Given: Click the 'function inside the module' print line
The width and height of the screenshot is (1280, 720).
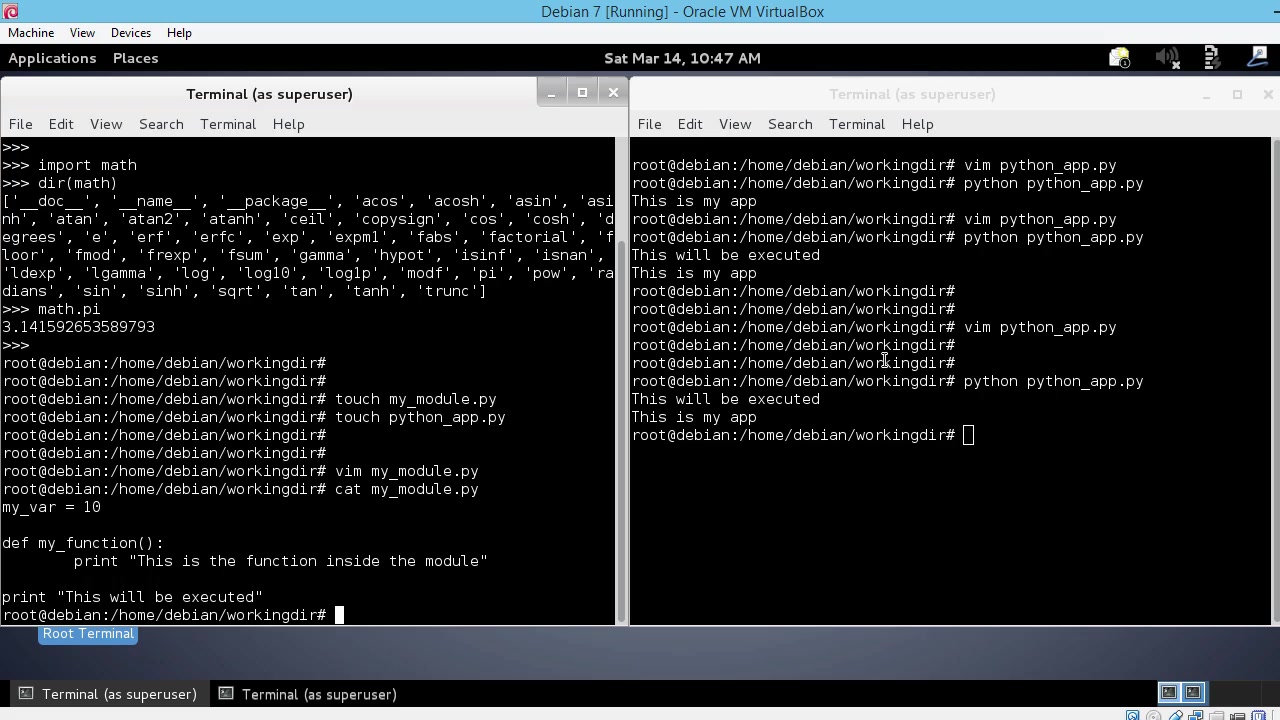Looking at the screenshot, I should coord(280,561).
